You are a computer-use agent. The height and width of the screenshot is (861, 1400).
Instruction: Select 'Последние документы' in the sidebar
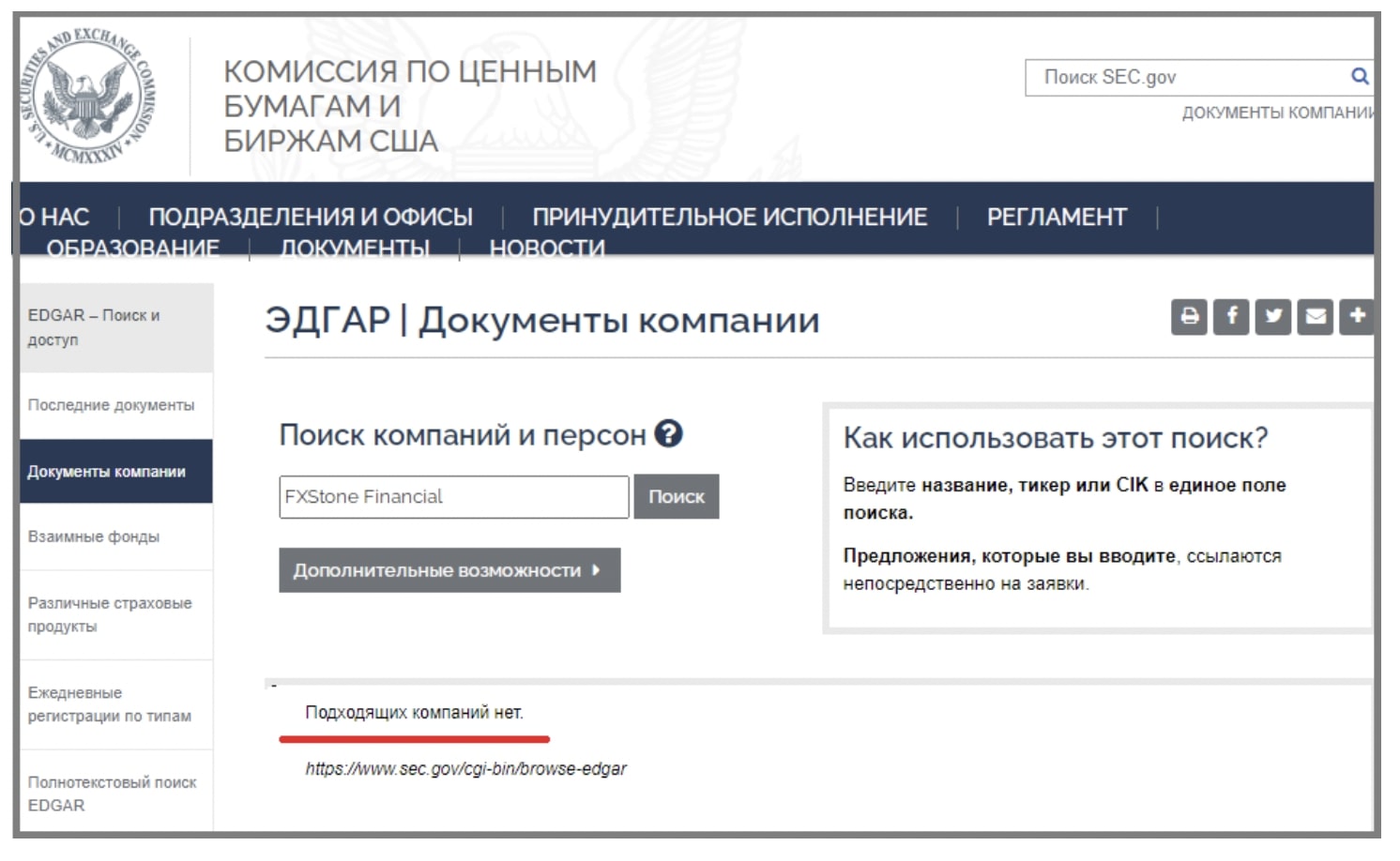(116, 405)
